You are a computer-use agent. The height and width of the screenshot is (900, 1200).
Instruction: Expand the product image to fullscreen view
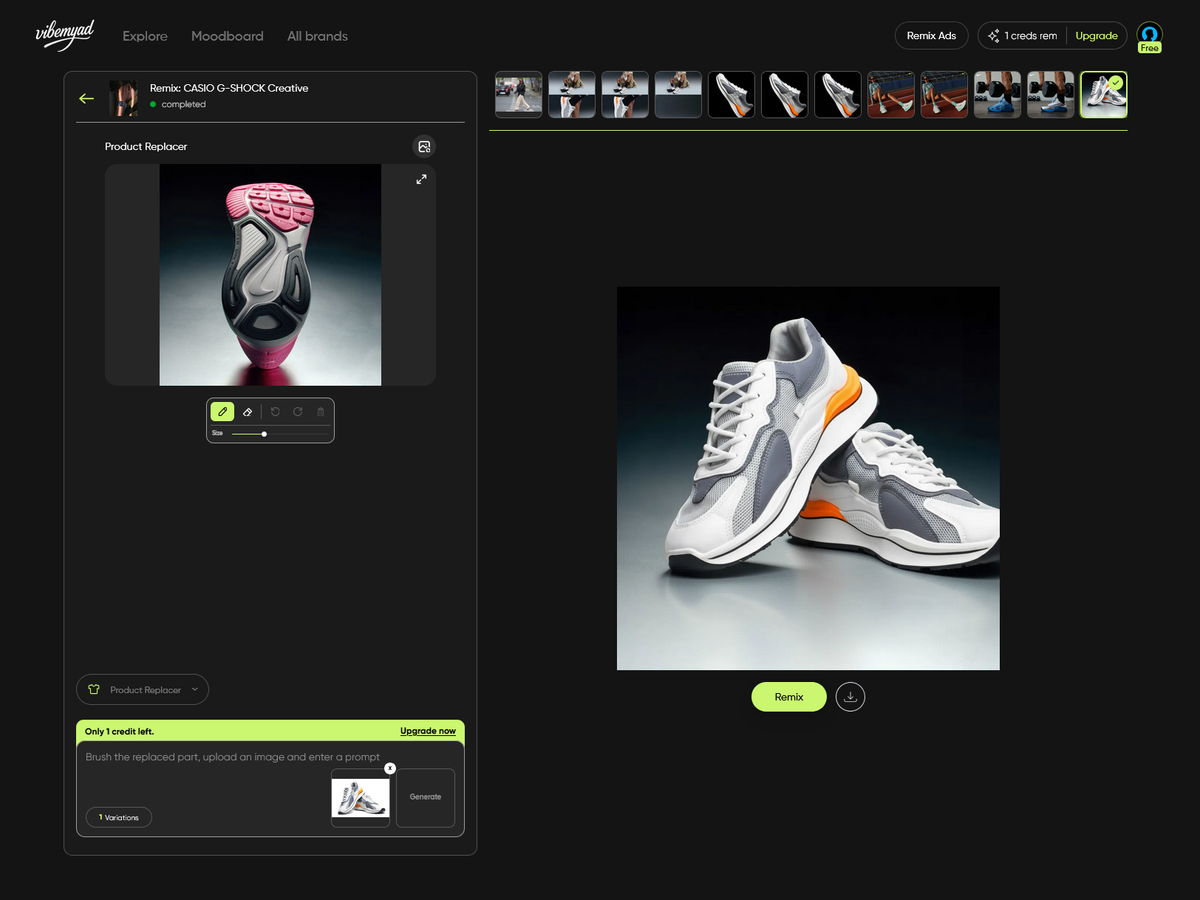click(421, 179)
